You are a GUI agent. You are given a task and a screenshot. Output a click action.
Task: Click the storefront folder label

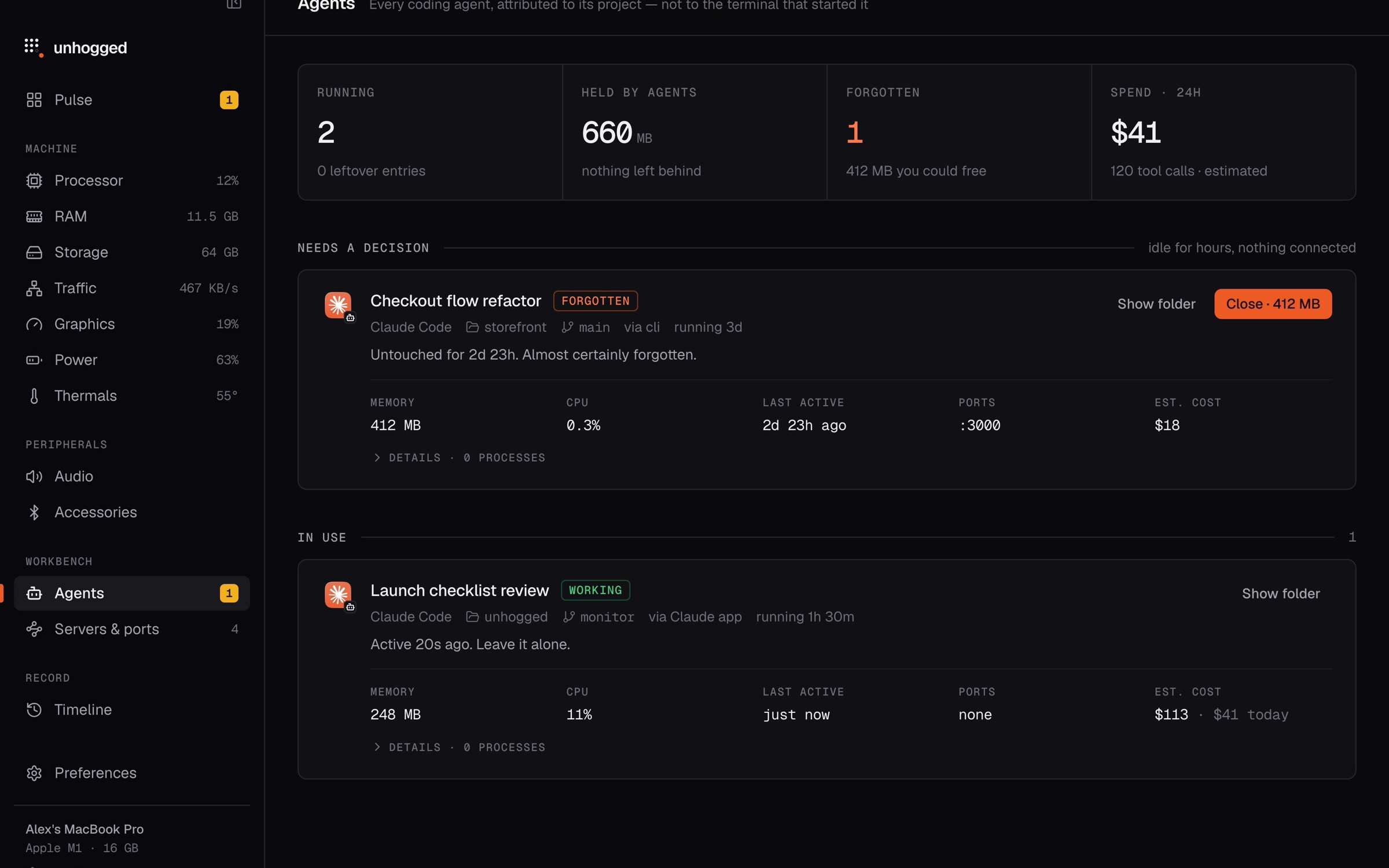tap(506, 327)
